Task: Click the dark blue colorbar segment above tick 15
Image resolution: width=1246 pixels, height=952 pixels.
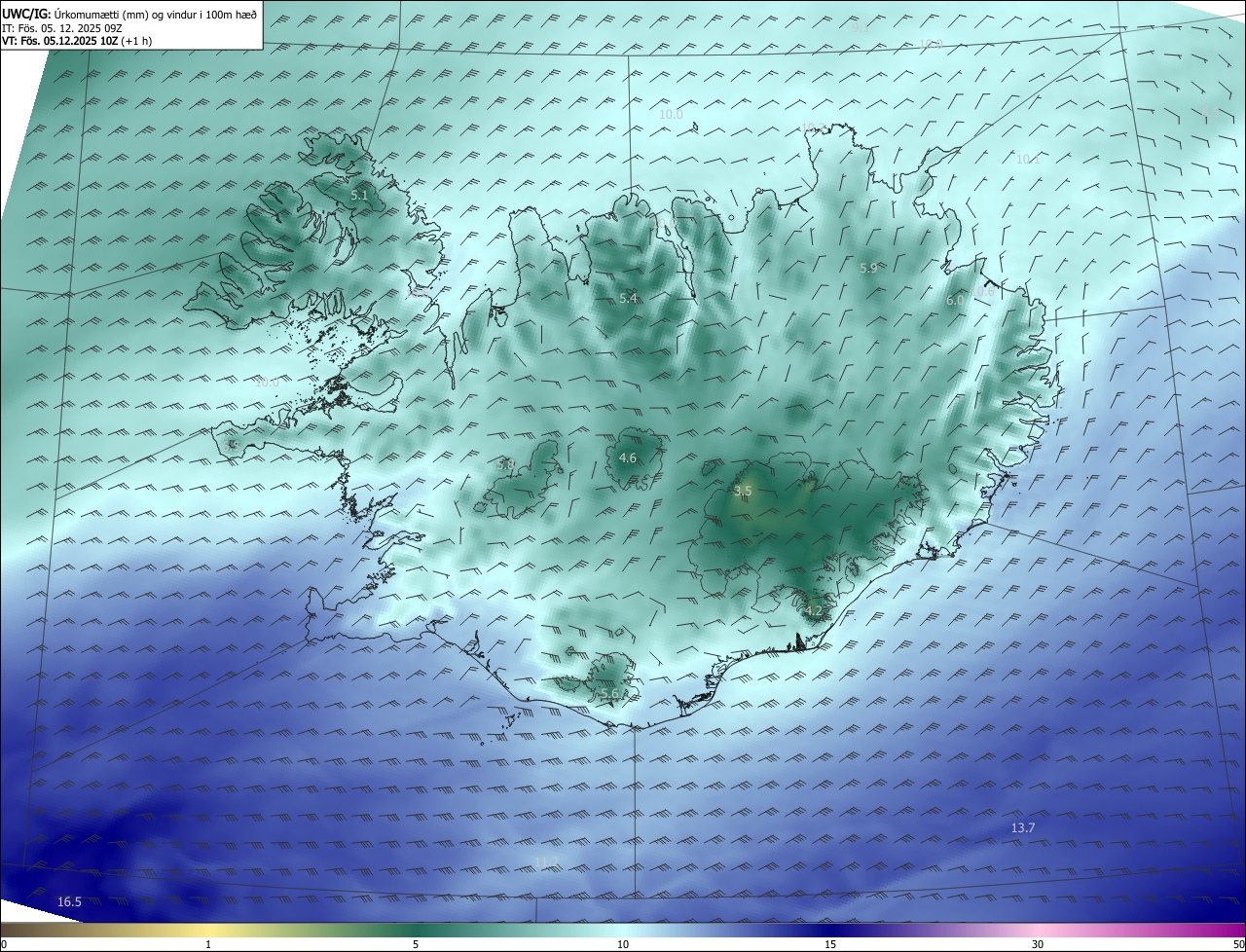Action: pos(830,930)
